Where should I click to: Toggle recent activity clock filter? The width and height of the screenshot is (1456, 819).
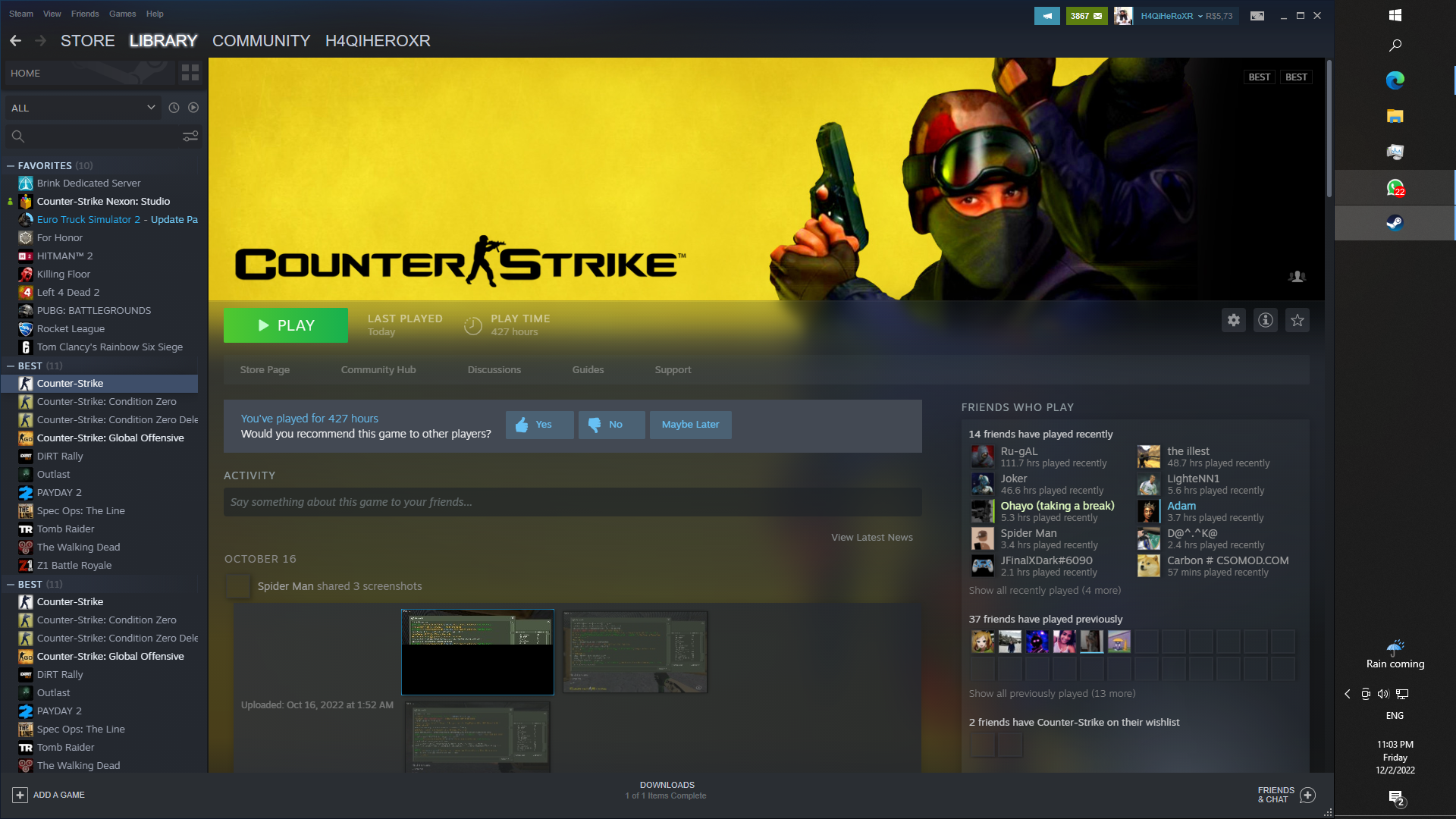point(174,108)
